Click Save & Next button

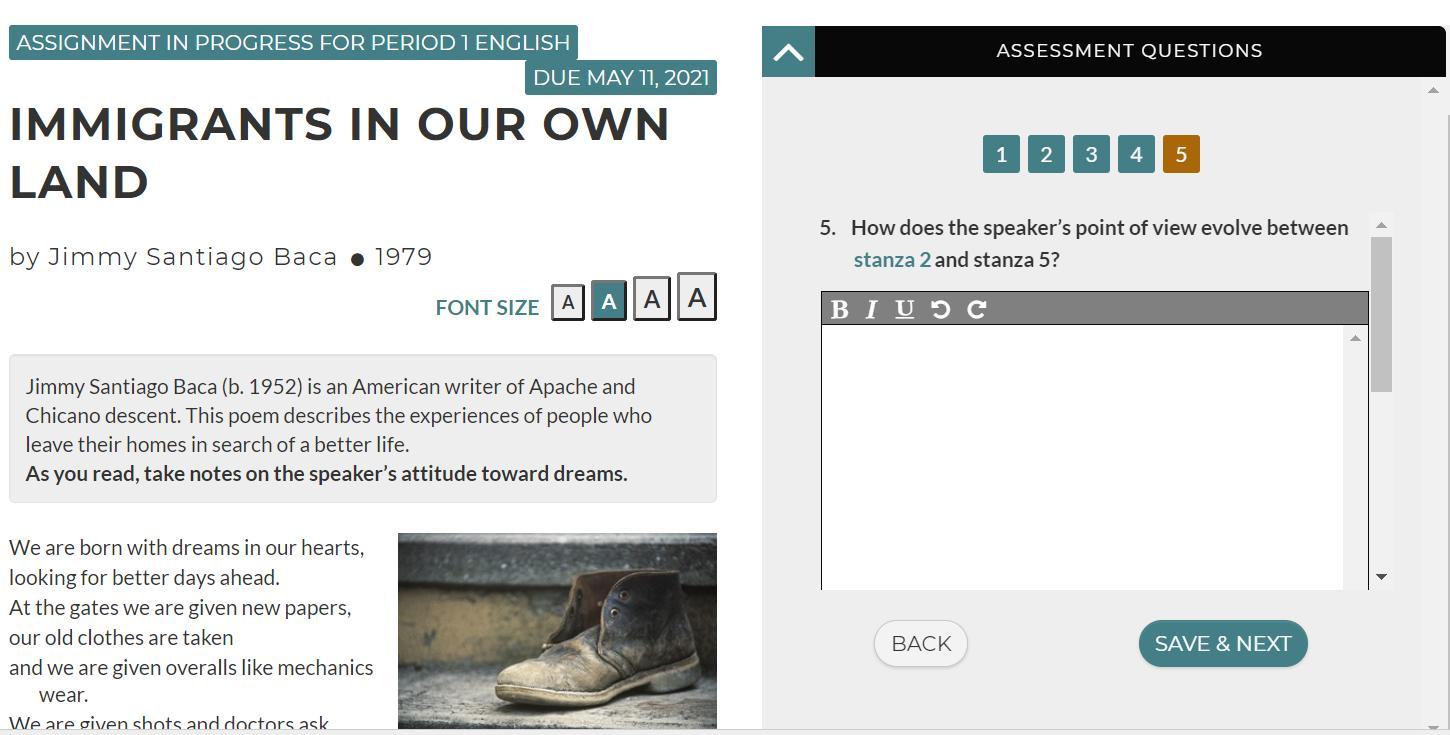[1222, 644]
